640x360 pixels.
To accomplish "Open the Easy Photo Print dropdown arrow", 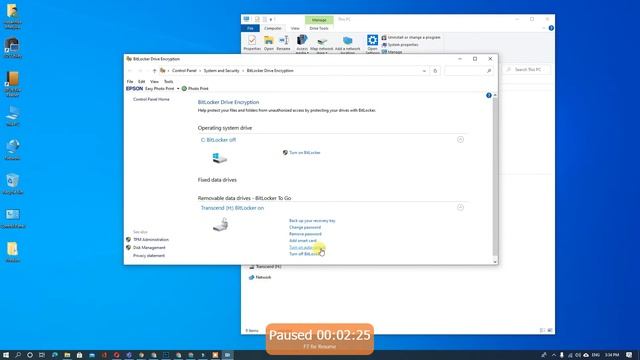I will pos(178,89).
